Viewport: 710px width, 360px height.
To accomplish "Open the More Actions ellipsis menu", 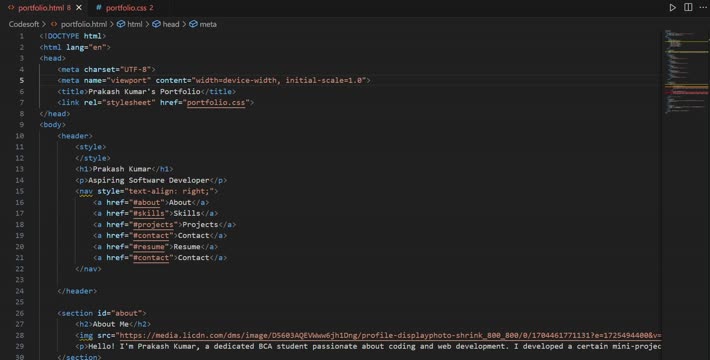I will tap(703, 7).
